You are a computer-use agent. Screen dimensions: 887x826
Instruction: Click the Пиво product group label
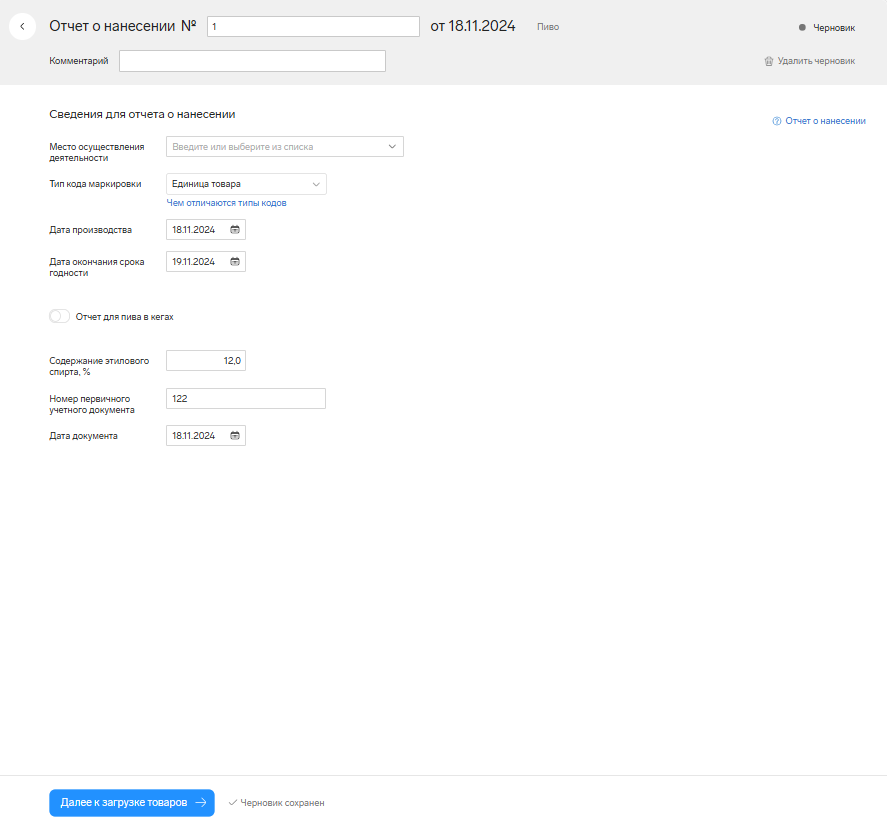tap(548, 27)
